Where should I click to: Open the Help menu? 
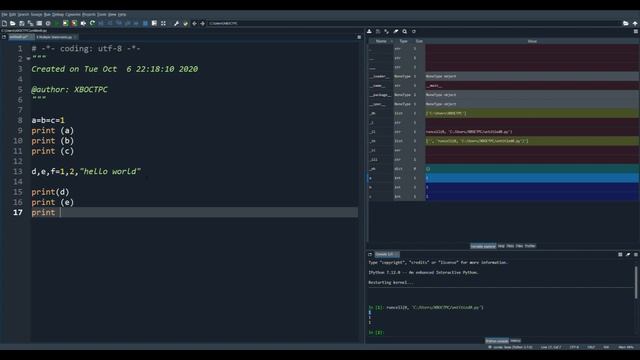122,14
